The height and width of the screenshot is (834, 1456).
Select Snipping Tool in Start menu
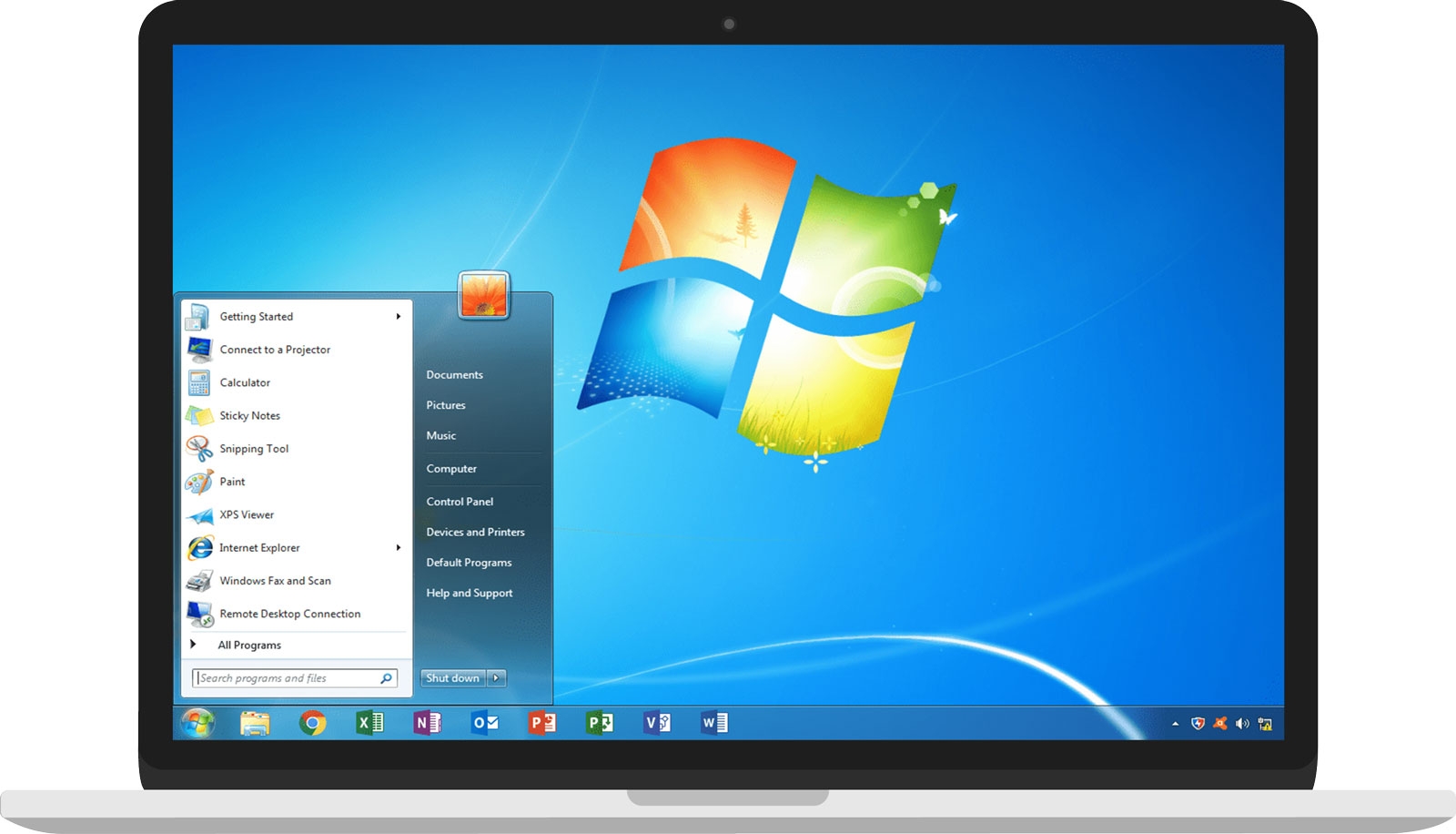point(254,449)
